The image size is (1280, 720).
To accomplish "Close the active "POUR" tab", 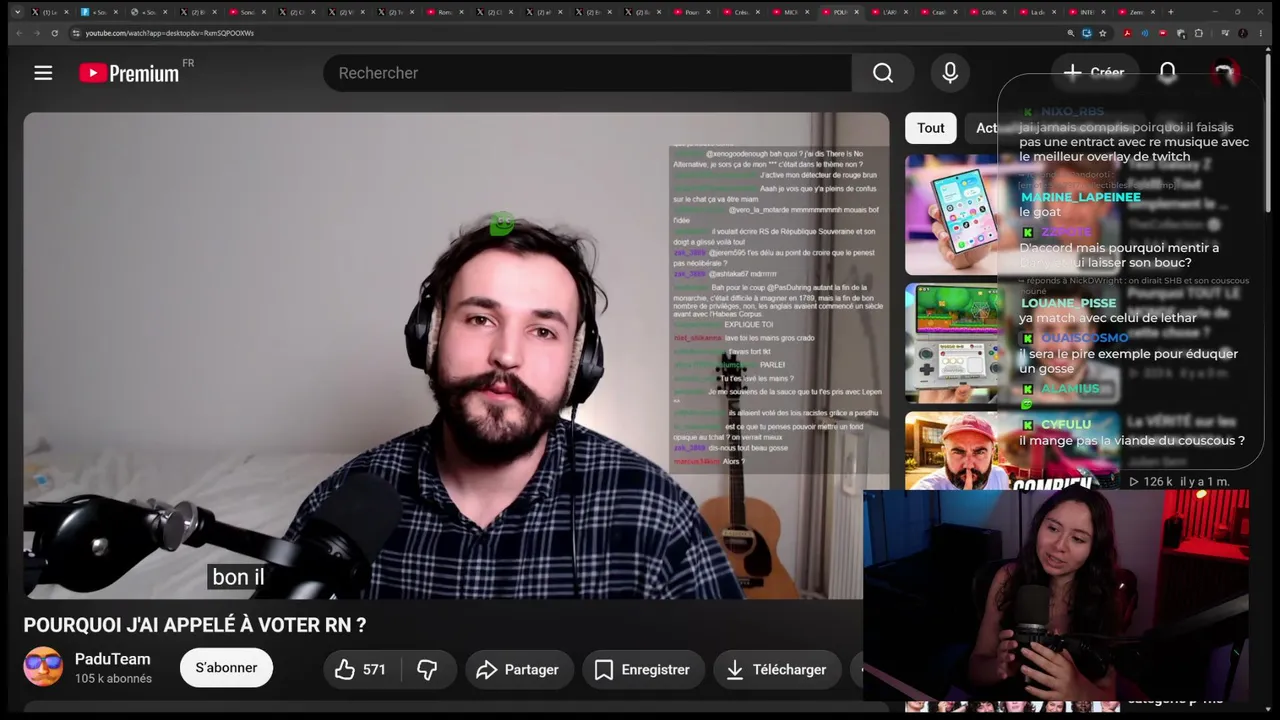I will 856,12.
